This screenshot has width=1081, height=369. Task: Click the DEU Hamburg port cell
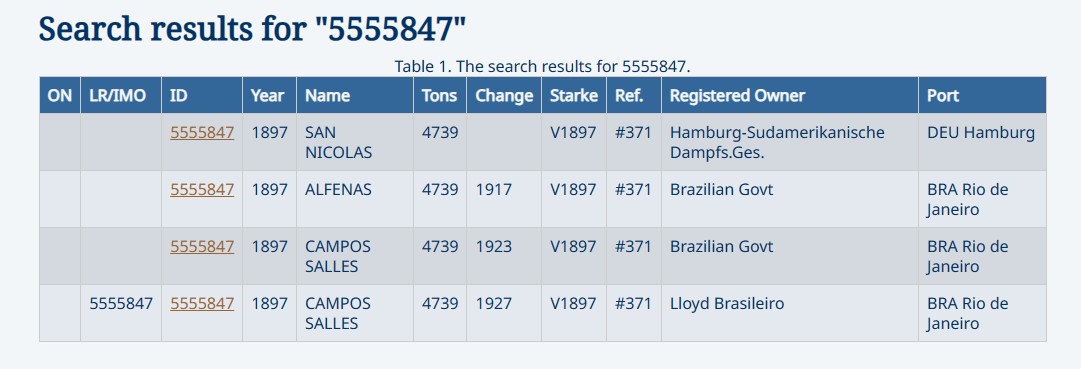[x=982, y=142]
